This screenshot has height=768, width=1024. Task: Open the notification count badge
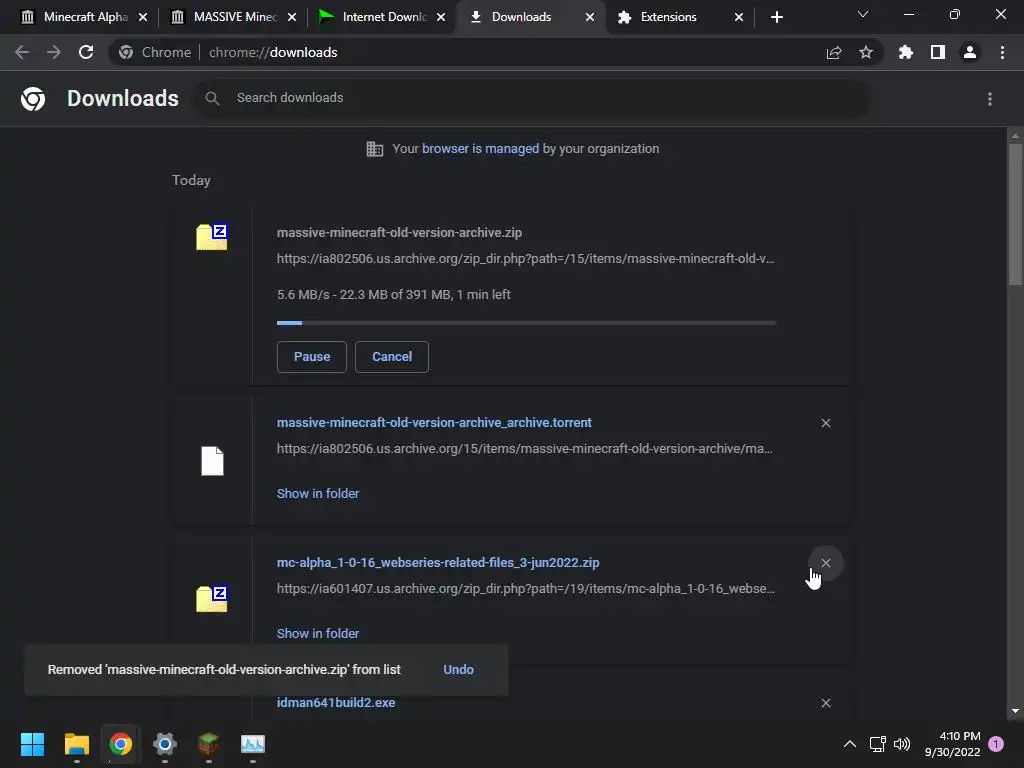tap(996, 743)
